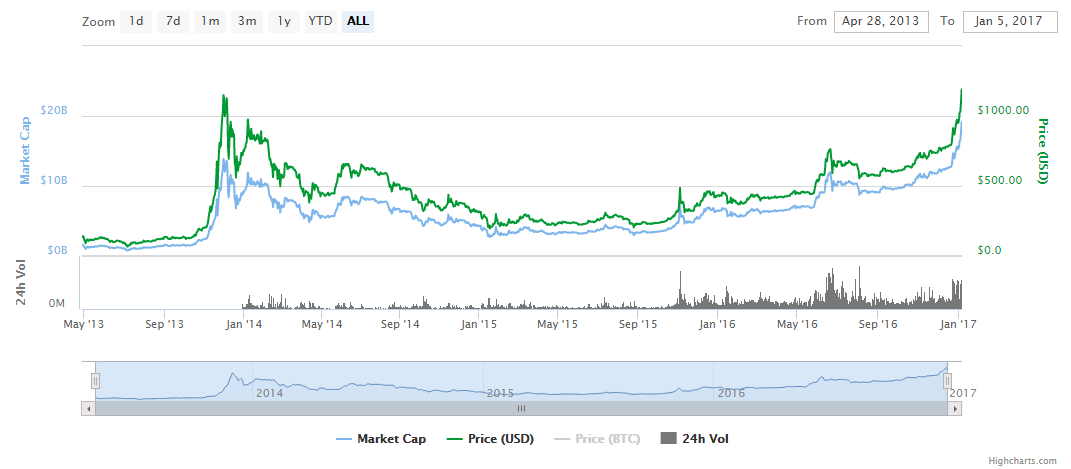
Task: Click the navigator scrollbar left arrow
Action: coord(88,408)
